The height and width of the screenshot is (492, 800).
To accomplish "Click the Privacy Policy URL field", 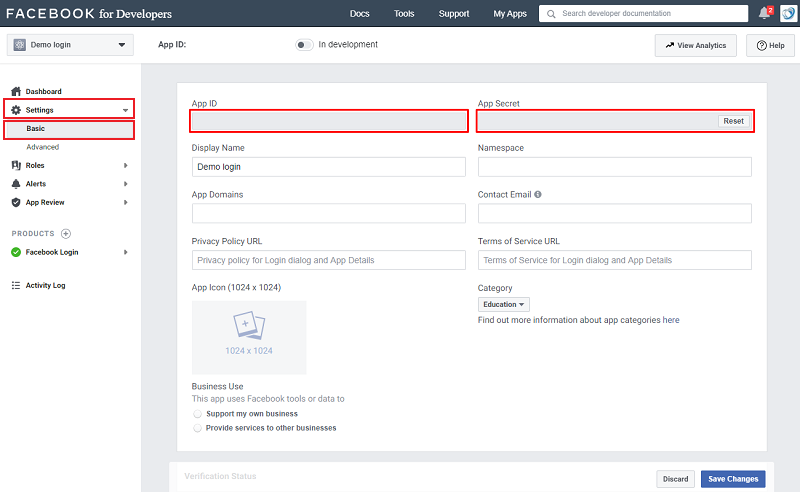I will 329,260.
